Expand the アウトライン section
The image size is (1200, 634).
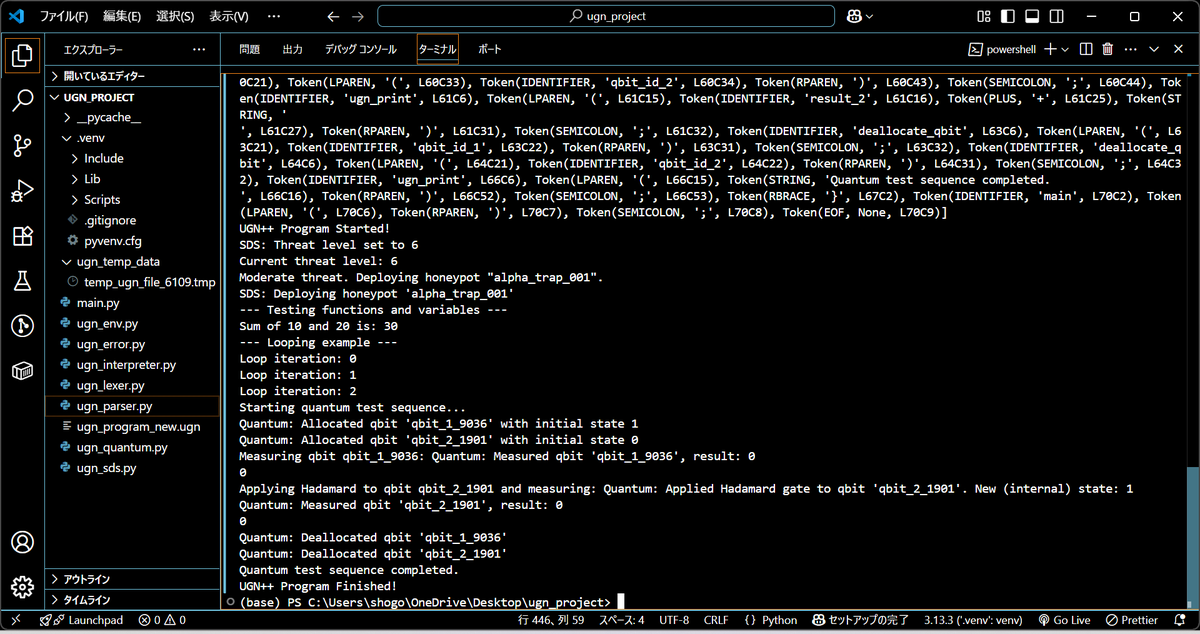133,579
